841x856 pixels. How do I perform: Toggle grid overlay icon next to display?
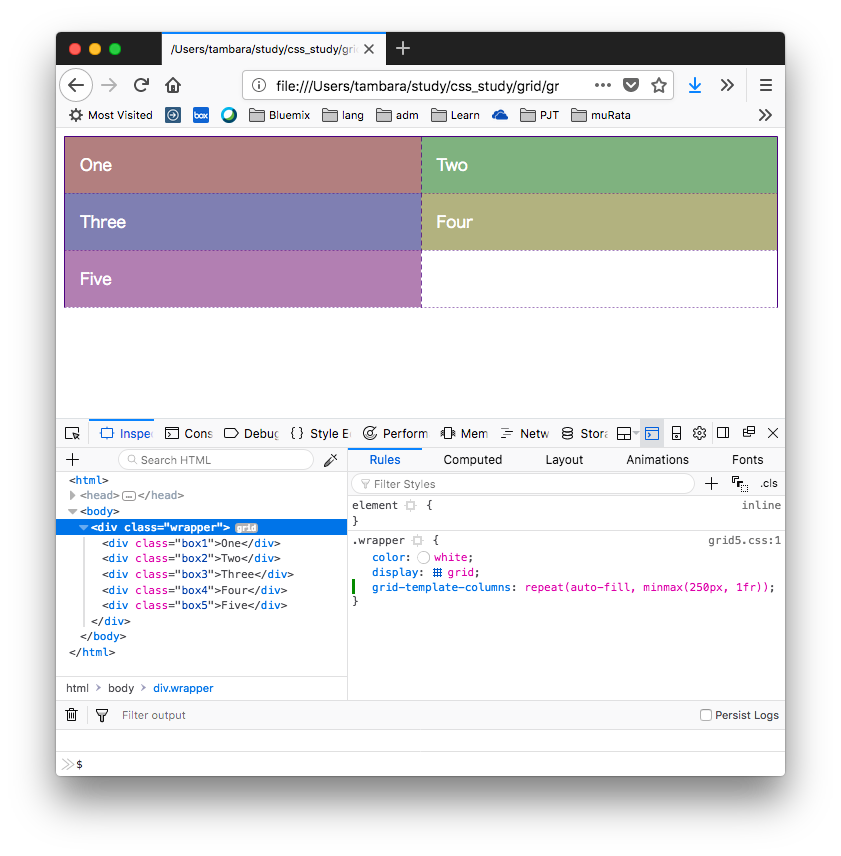click(437, 573)
